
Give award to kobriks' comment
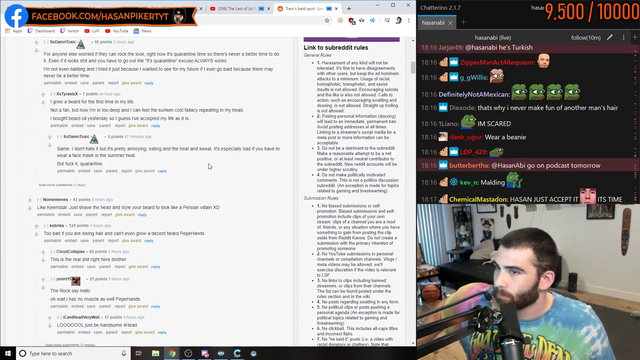tap(131, 241)
